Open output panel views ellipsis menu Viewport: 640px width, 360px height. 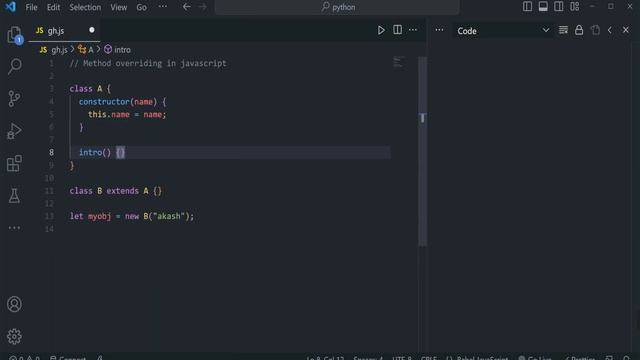tap(439, 30)
